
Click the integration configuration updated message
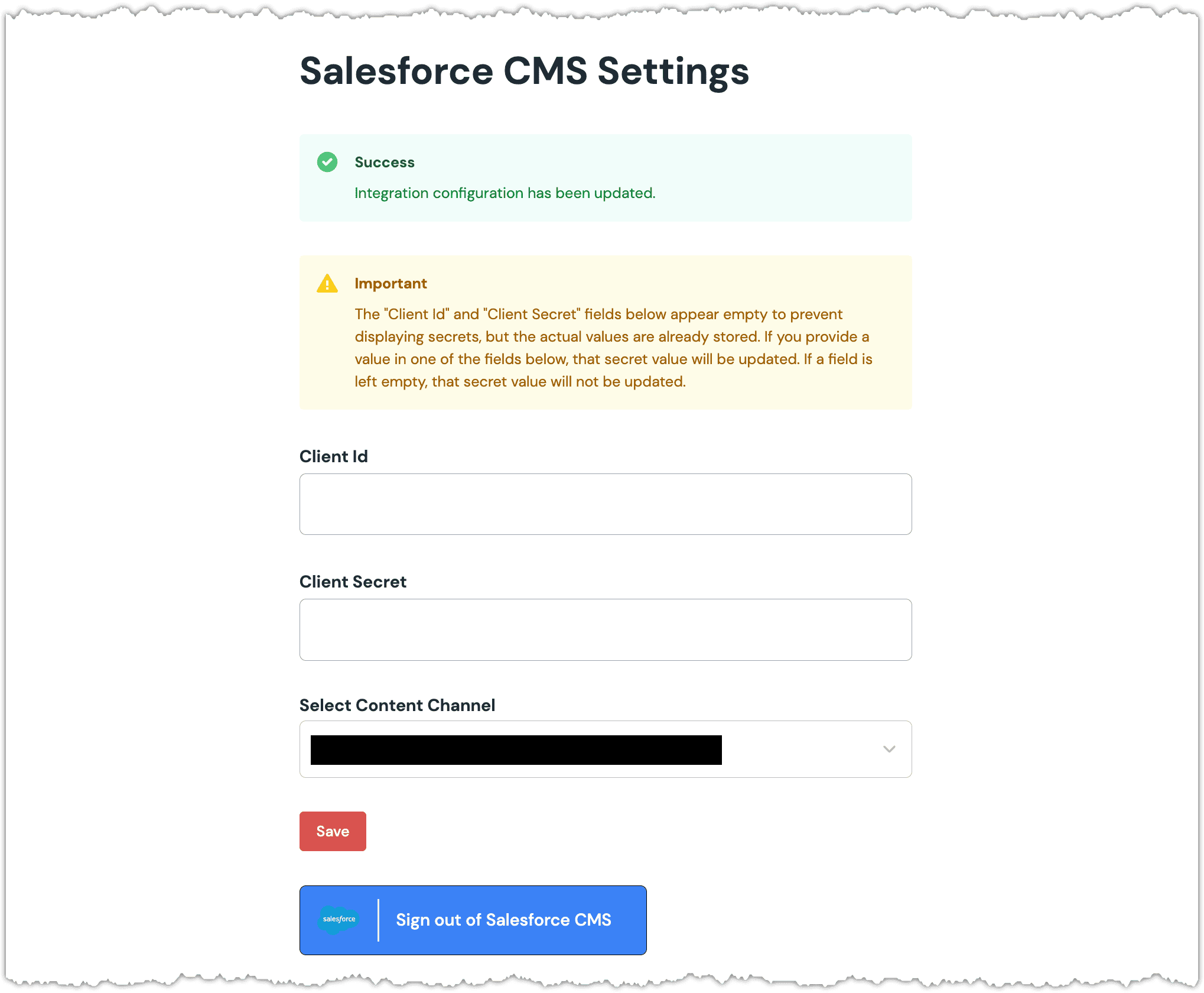point(505,193)
